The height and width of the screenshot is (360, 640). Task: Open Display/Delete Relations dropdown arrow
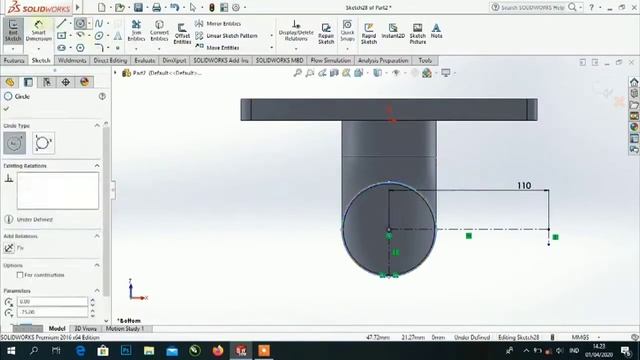[x=296, y=49]
